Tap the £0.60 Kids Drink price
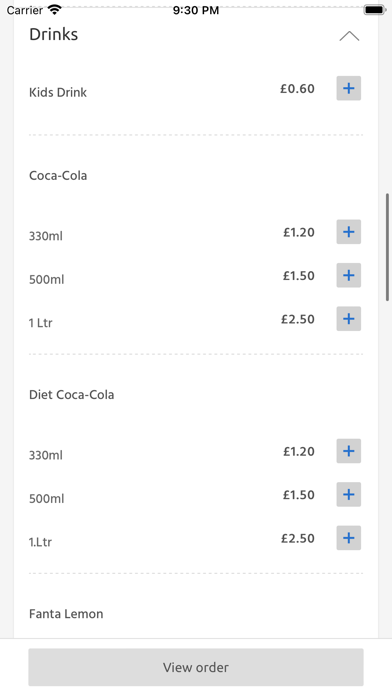 297,89
